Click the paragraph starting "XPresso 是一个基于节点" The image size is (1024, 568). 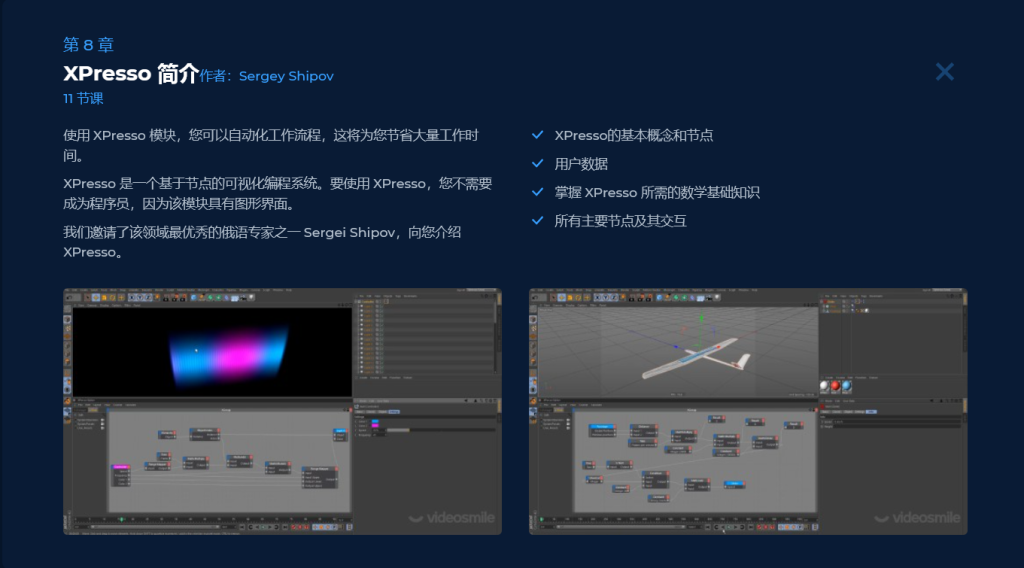pyautogui.click(x=278, y=194)
